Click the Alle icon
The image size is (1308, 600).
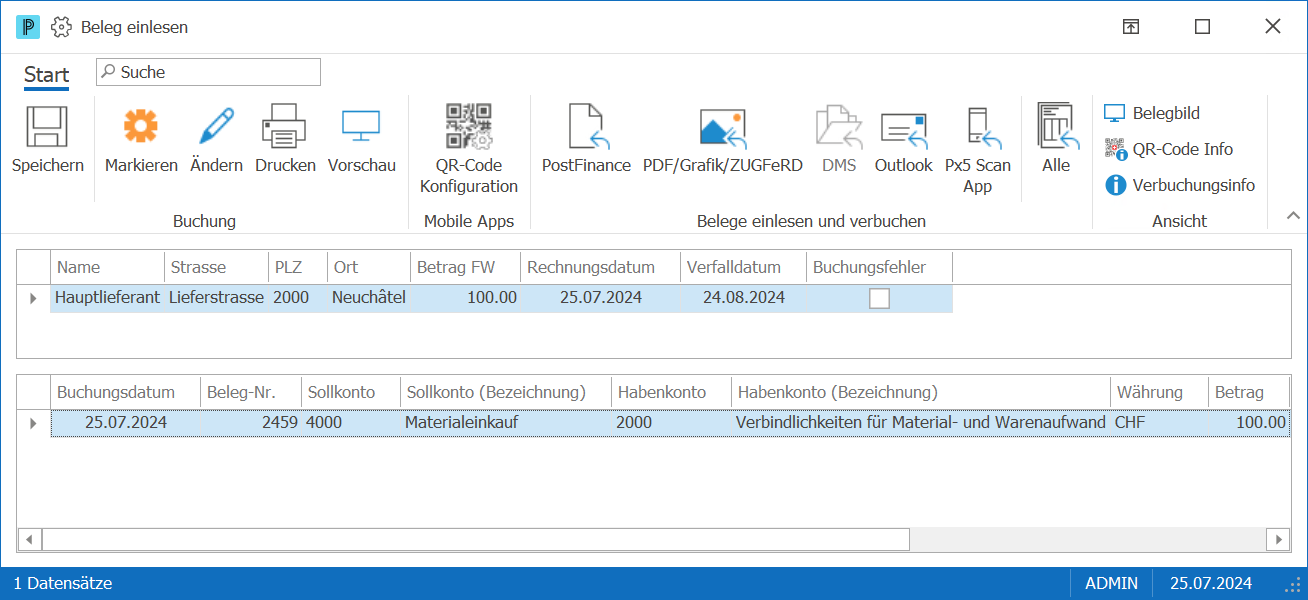1056,127
